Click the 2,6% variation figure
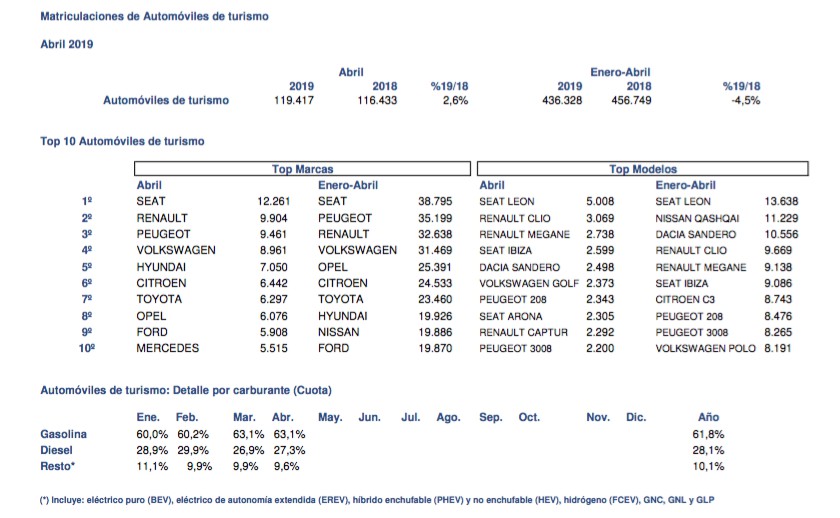 pos(455,100)
